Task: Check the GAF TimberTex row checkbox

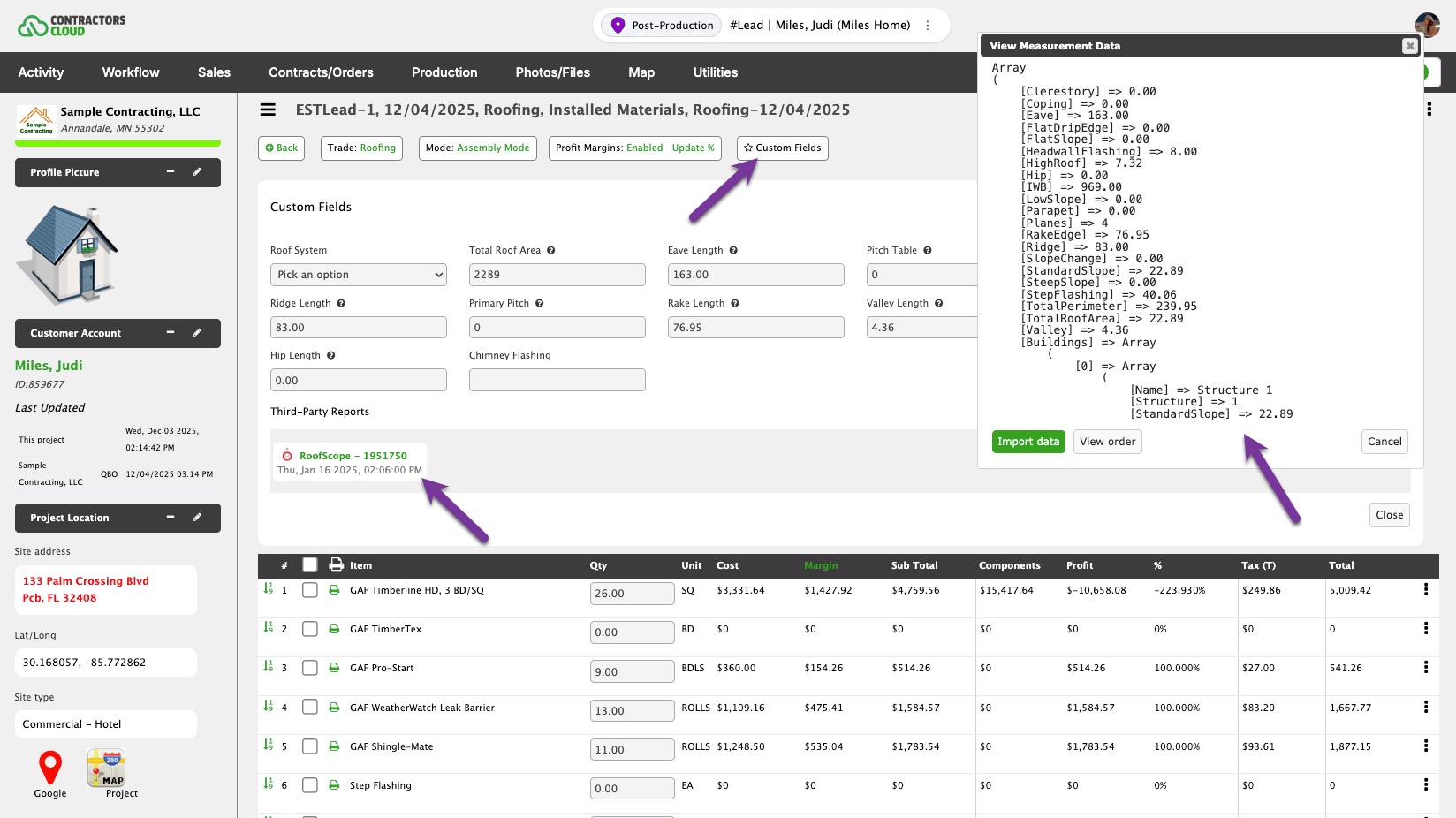Action: point(309,629)
